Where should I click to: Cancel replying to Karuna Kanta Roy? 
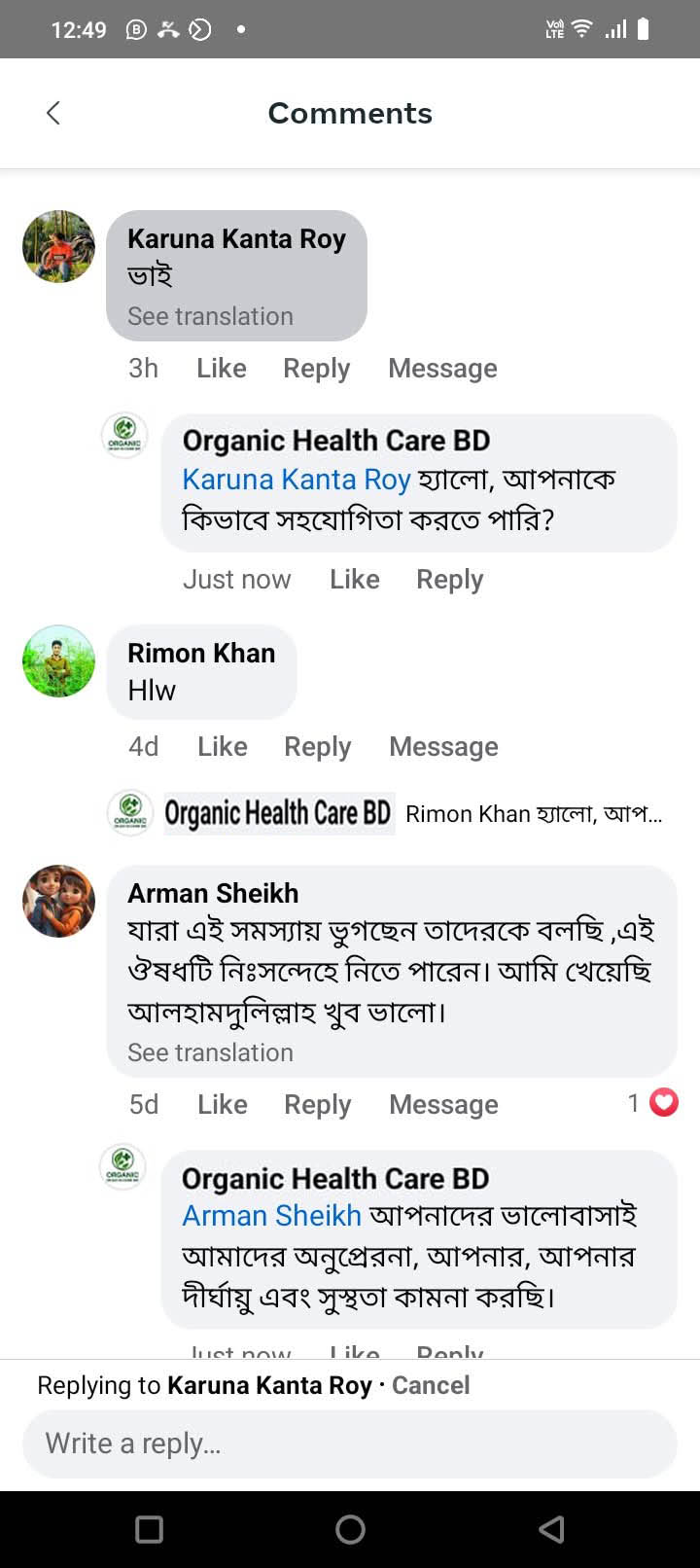pyautogui.click(x=431, y=1385)
